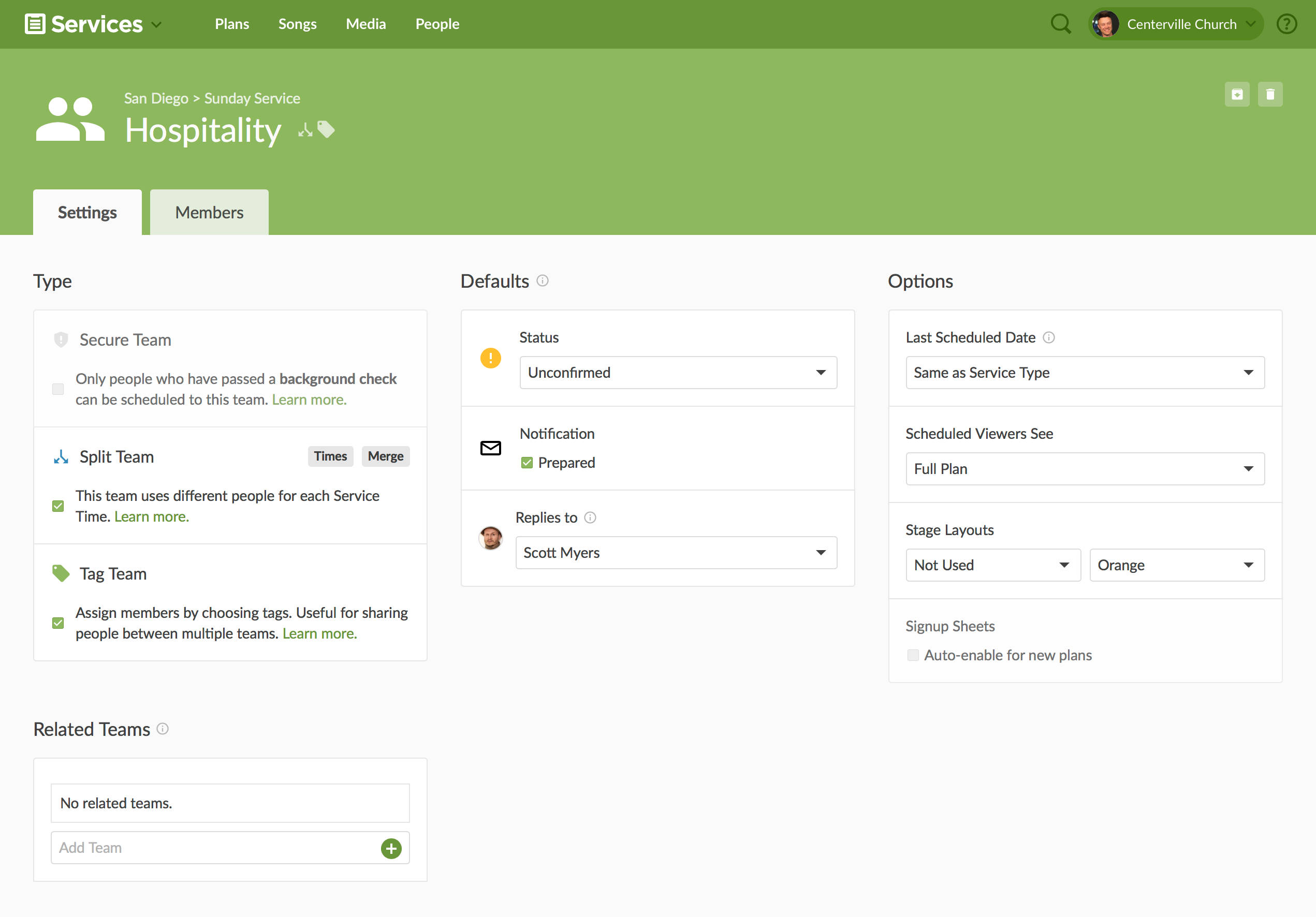Toggle the Prepared notification checkbox
The height and width of the screenshot is (917, 1316).
527,463
